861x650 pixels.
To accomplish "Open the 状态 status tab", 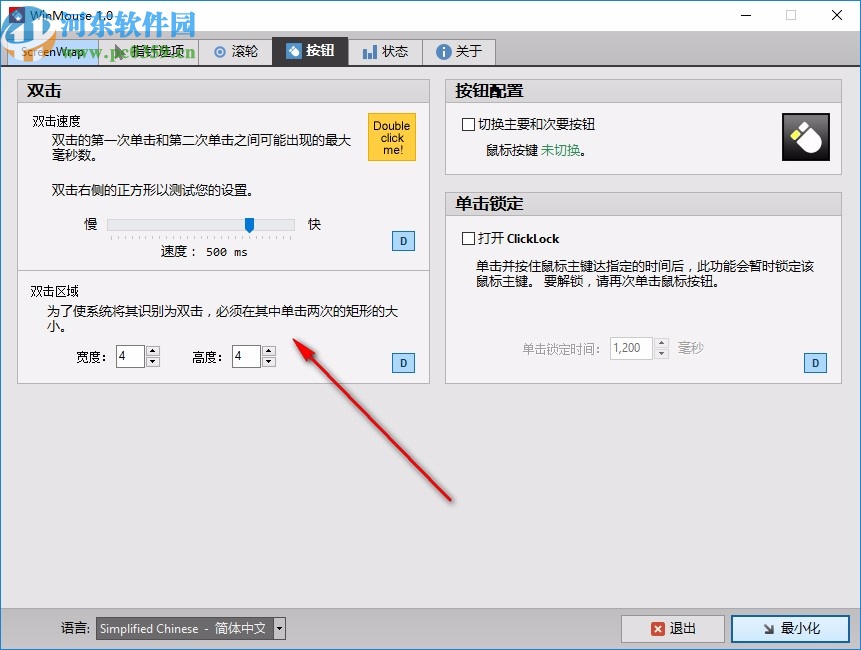I will pos(385,52).
